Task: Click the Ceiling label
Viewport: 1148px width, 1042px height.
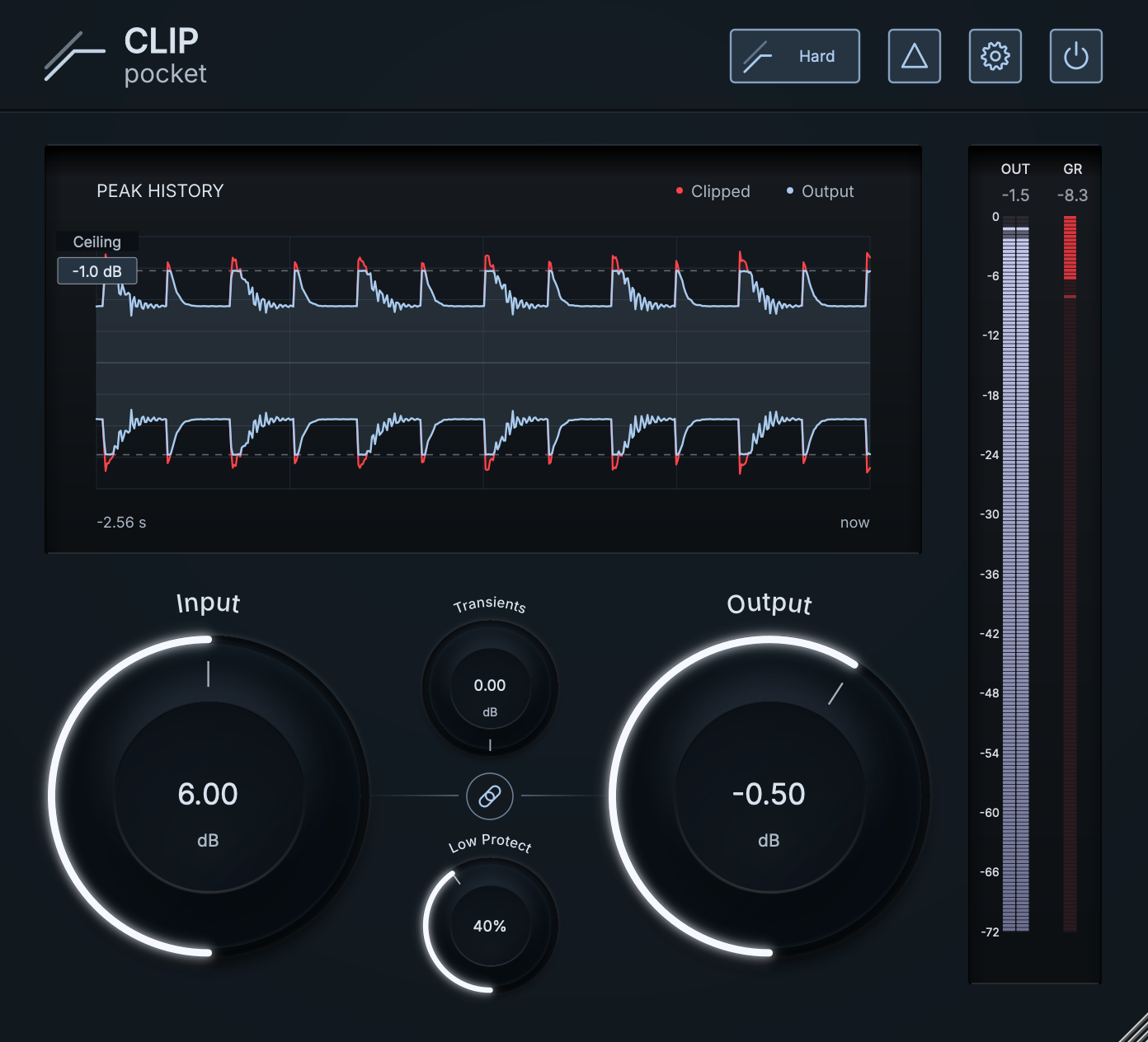Action: click(x=97, y=242)
